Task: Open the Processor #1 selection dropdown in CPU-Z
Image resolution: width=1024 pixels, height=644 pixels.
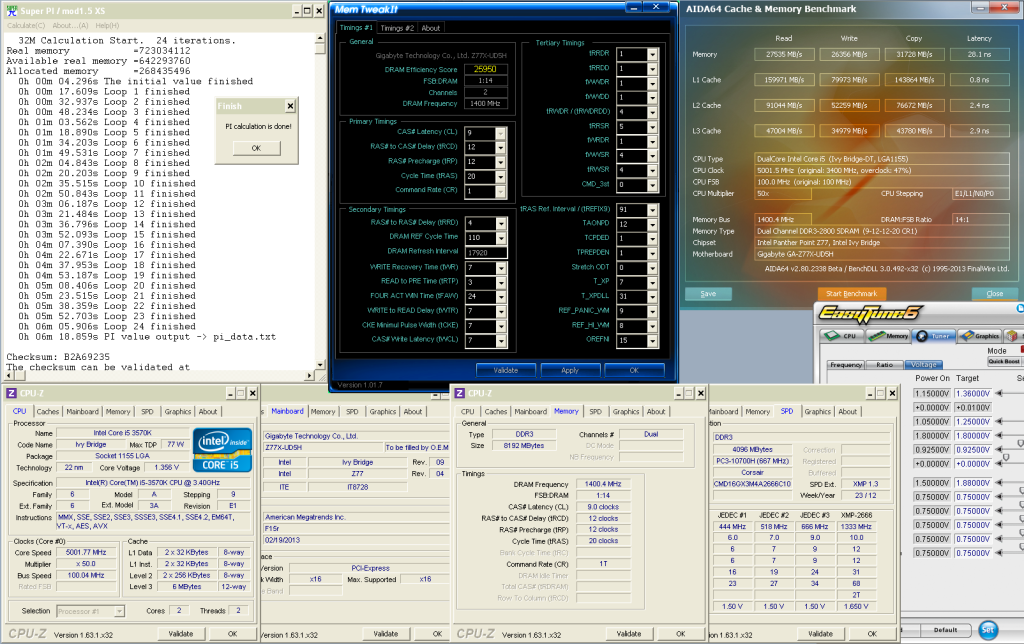Action: tap(120, 611)
